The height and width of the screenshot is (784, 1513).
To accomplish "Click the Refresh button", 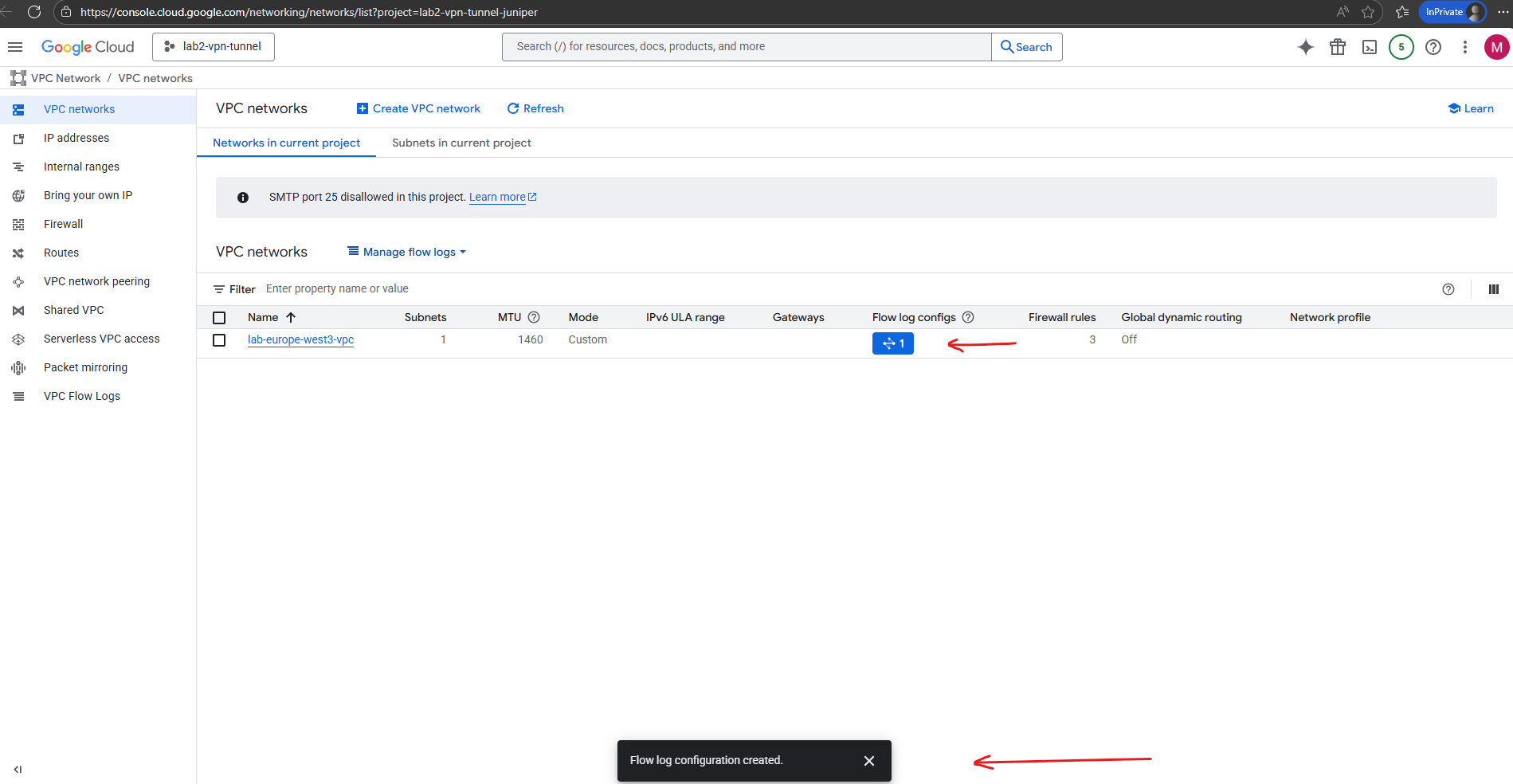I will tap(535, 108).
